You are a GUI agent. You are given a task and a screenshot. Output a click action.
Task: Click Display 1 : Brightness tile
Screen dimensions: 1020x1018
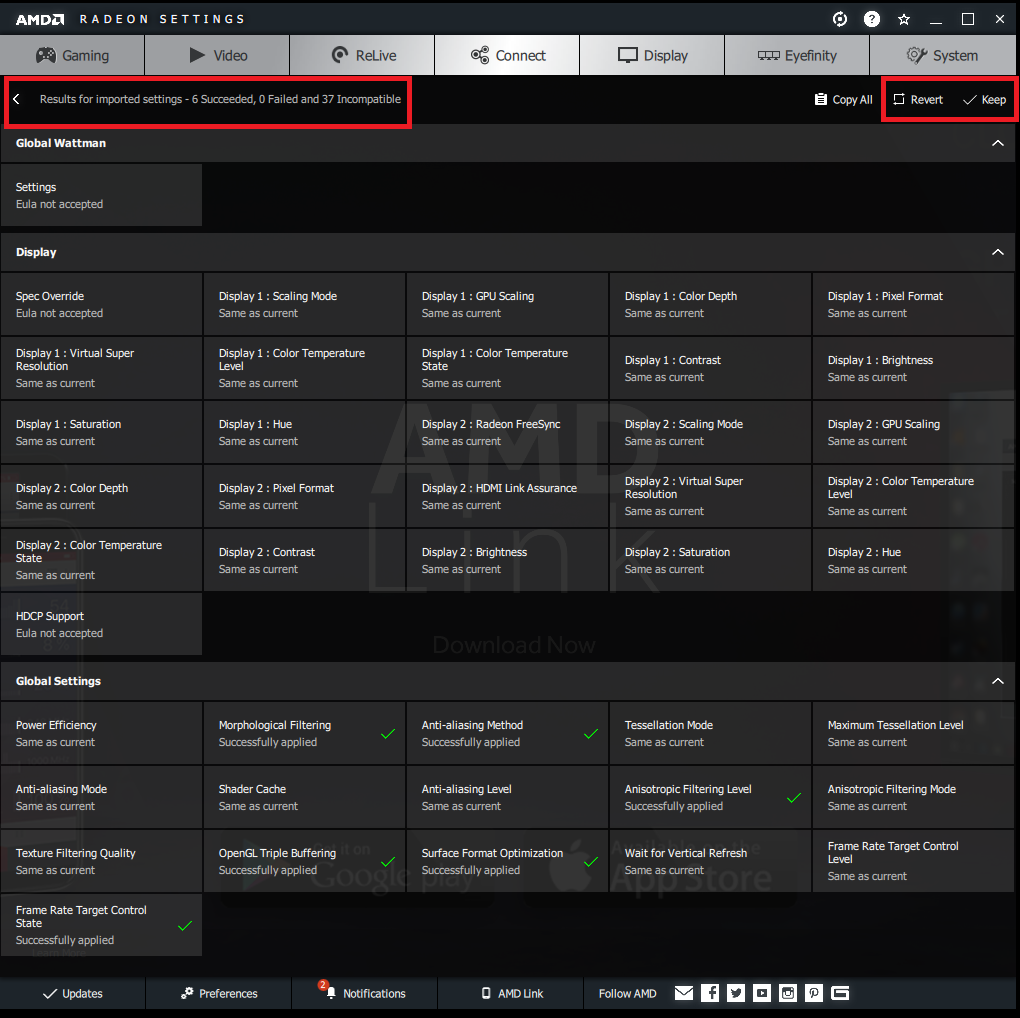point(913,368)
